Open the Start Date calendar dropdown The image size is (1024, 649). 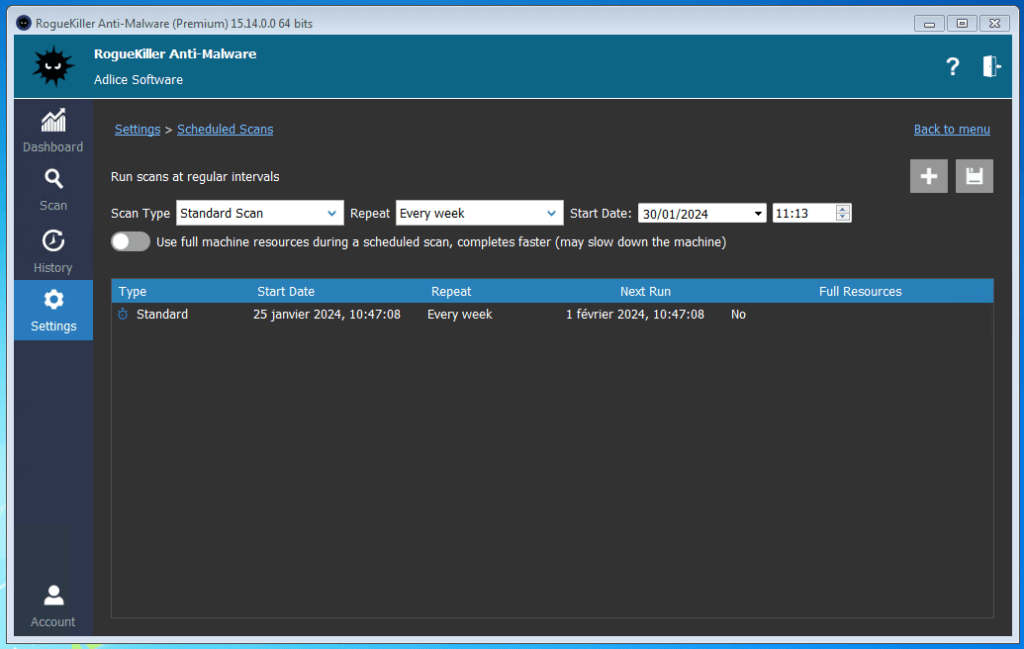(759, 214)
